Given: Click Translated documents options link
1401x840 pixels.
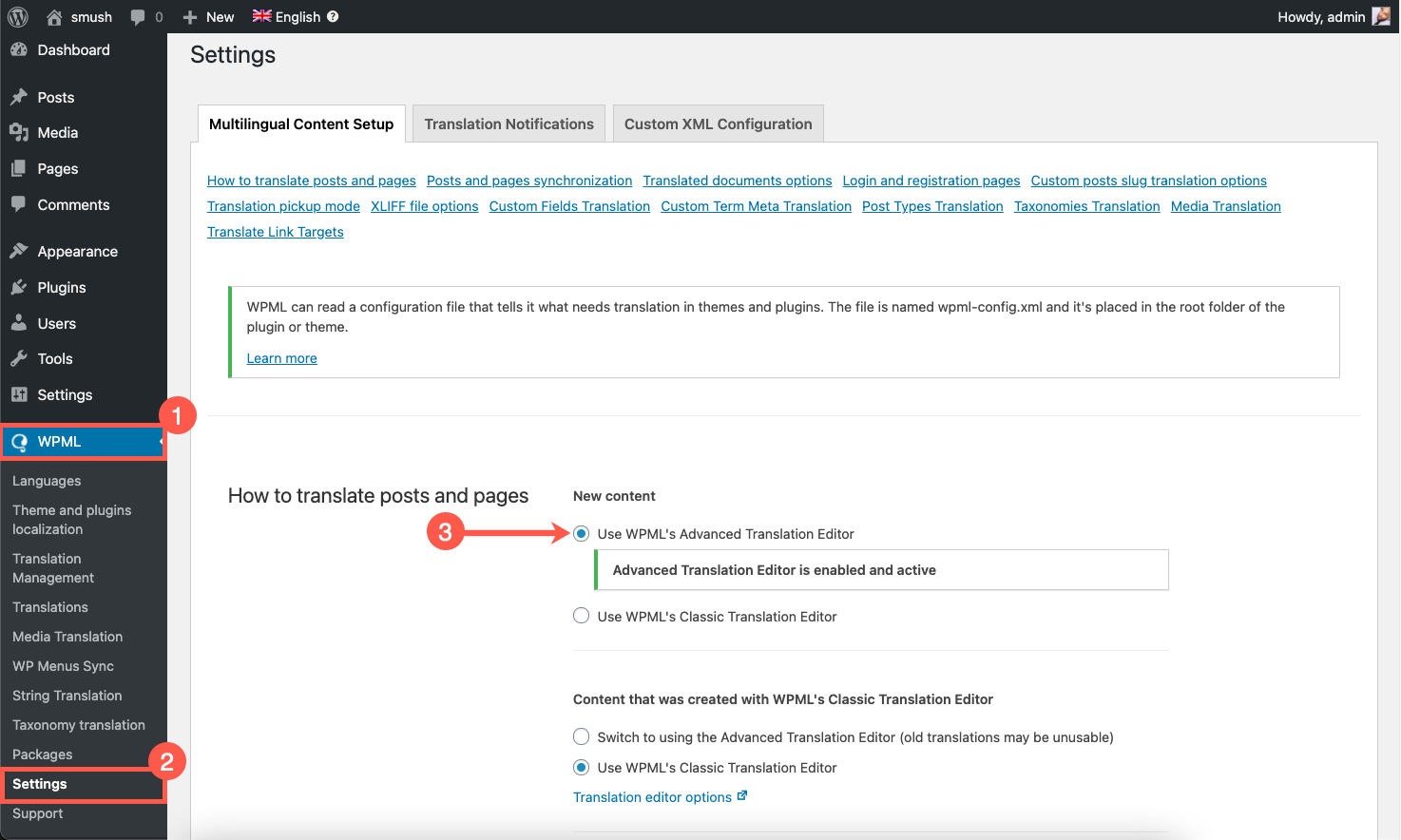Looking at the screenshot, I should [738, 181].
